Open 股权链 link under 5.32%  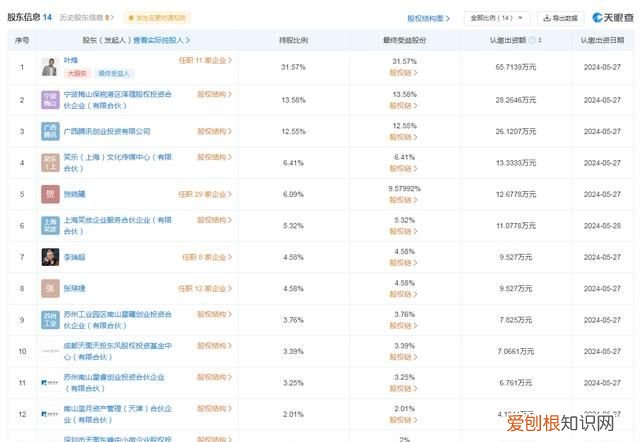(x=403, y=231)
